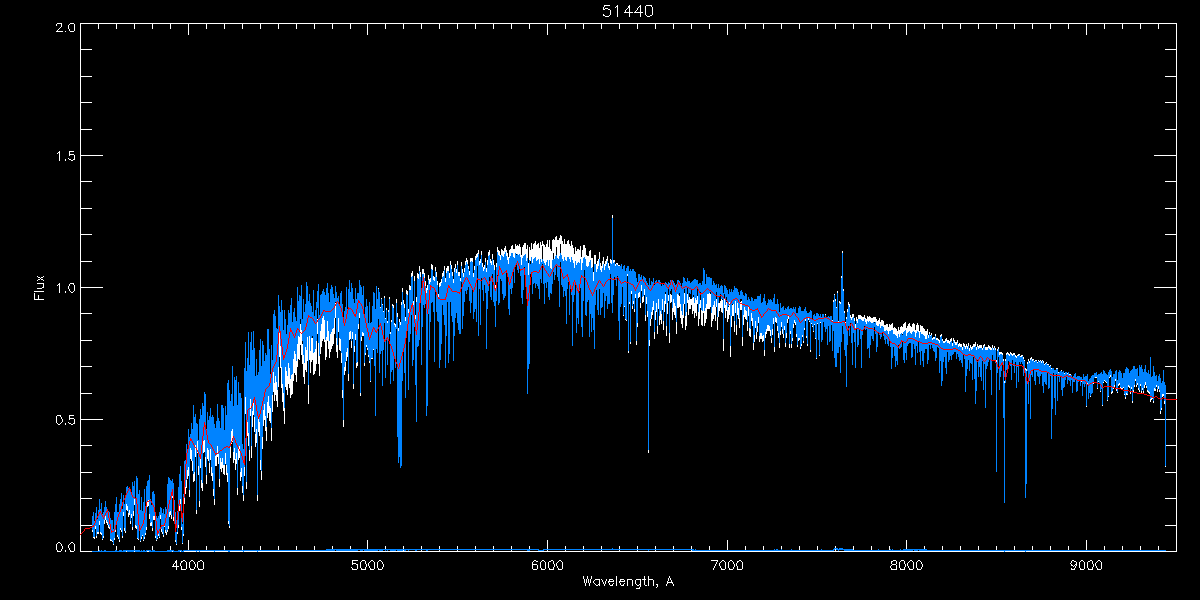The height and width of the screenshot is (600, 1200).
Task: Click the 7000 x-axis tick label
Action: point(727,565)
